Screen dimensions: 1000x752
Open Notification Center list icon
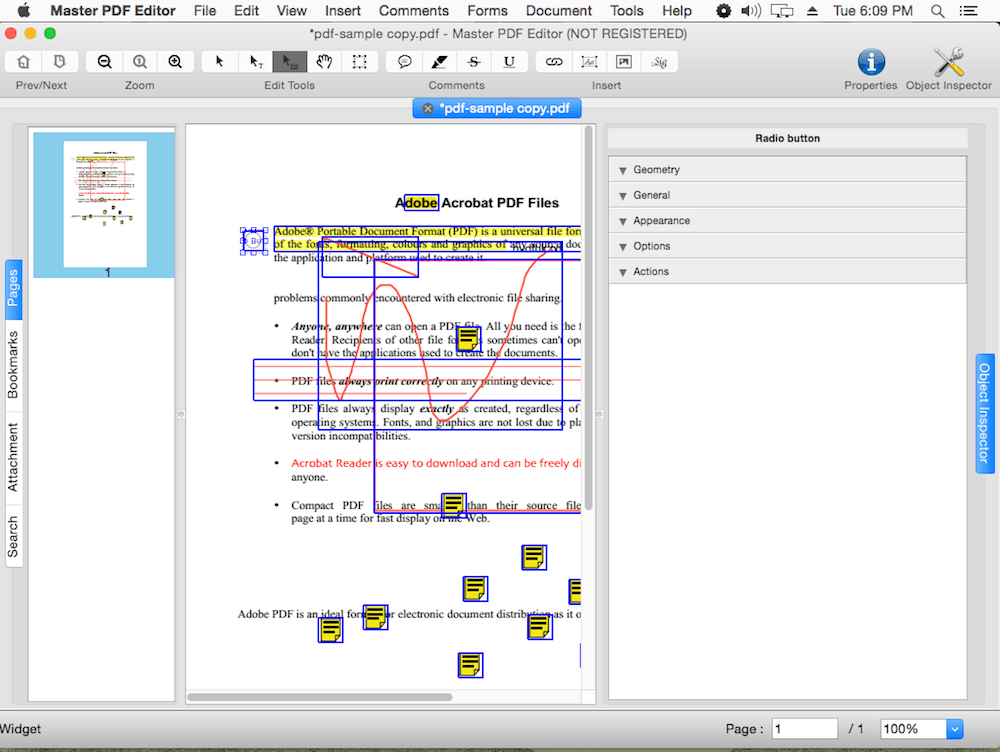[968, 11]
